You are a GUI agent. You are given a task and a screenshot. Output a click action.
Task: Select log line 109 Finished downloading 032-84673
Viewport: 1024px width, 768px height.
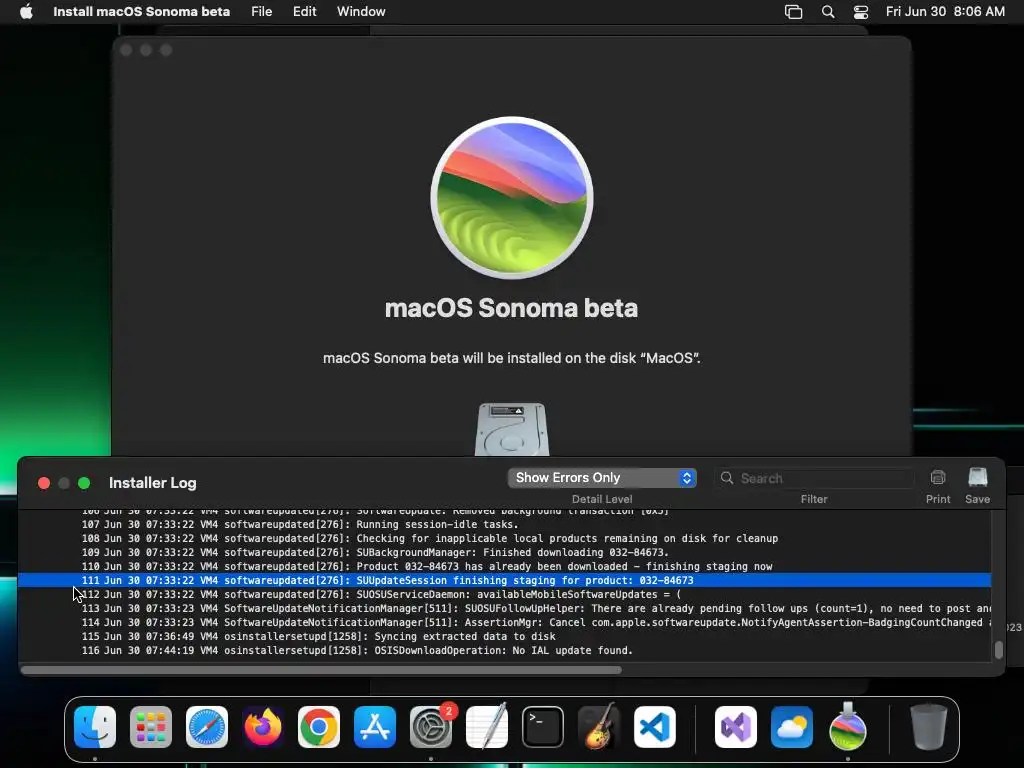[504, 552]
